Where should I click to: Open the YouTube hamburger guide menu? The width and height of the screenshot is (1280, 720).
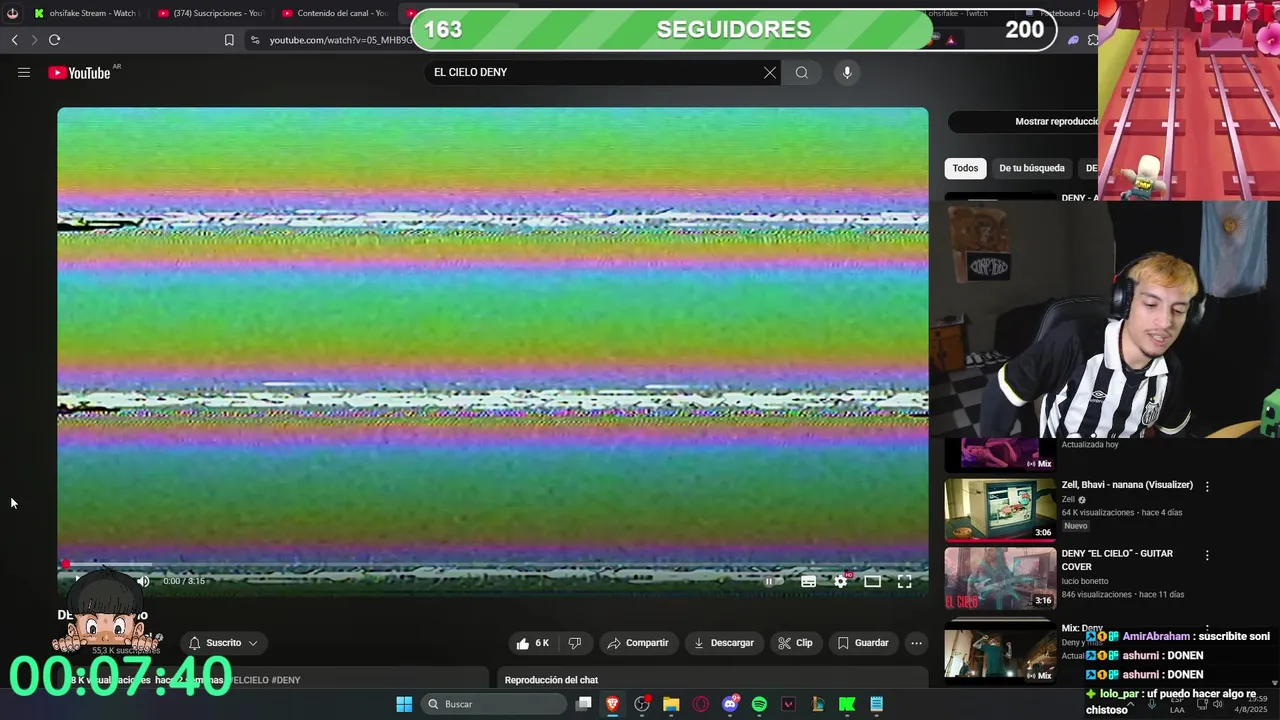click(24, 72)
